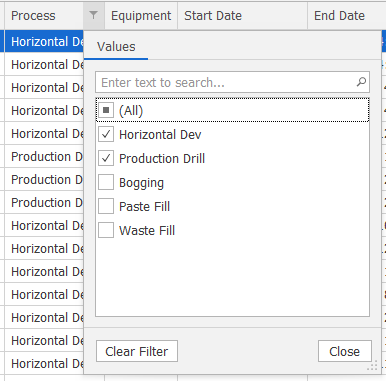This screenshot has width=386, height=381.
Task: Toggle the (All) checkbox
Action: 106,110
